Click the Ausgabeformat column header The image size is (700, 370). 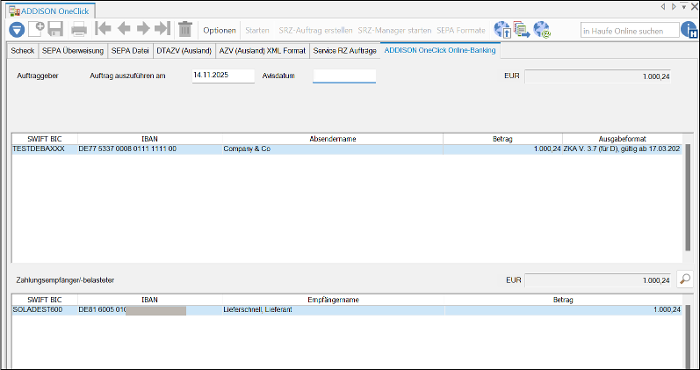[622, 139]
